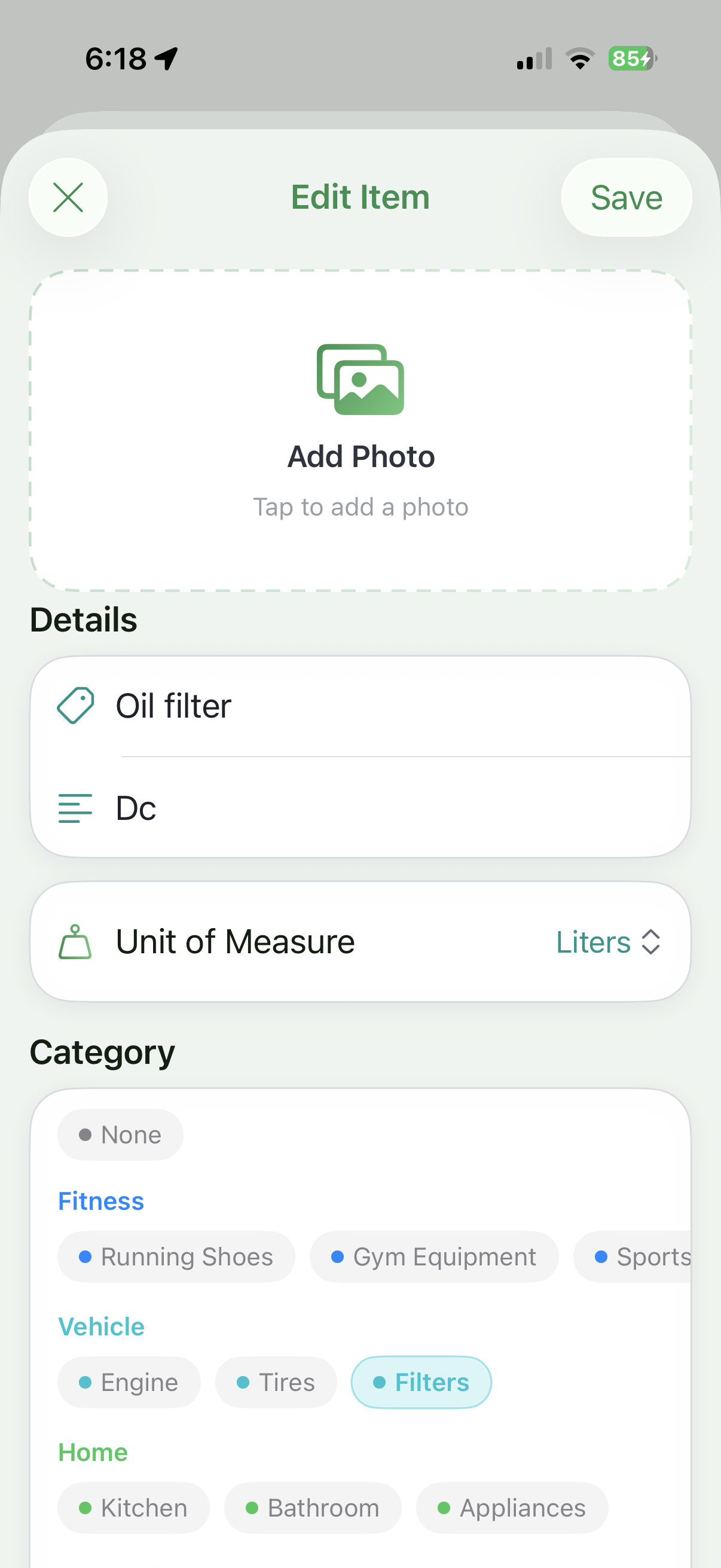
Task: Open the Liters unit dropdown
Action: [608, 942]
